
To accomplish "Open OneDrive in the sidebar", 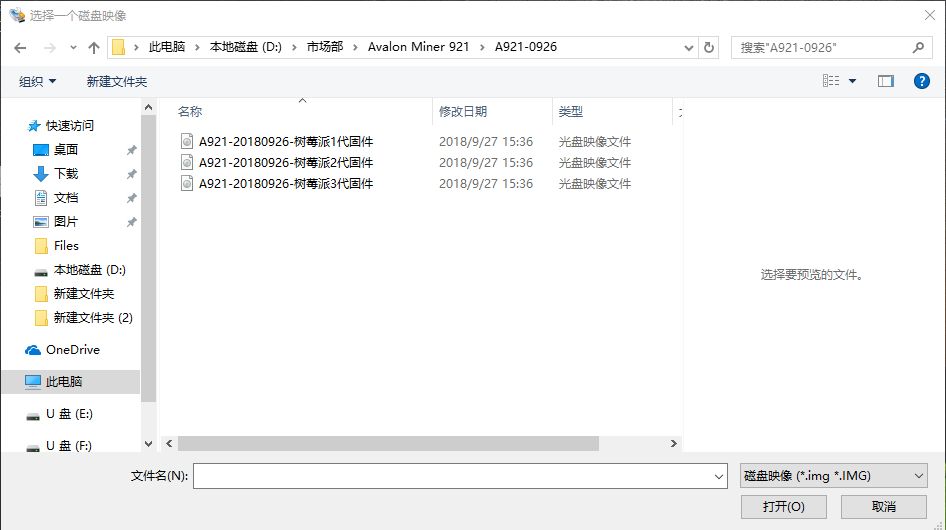I will coord(73,350).
